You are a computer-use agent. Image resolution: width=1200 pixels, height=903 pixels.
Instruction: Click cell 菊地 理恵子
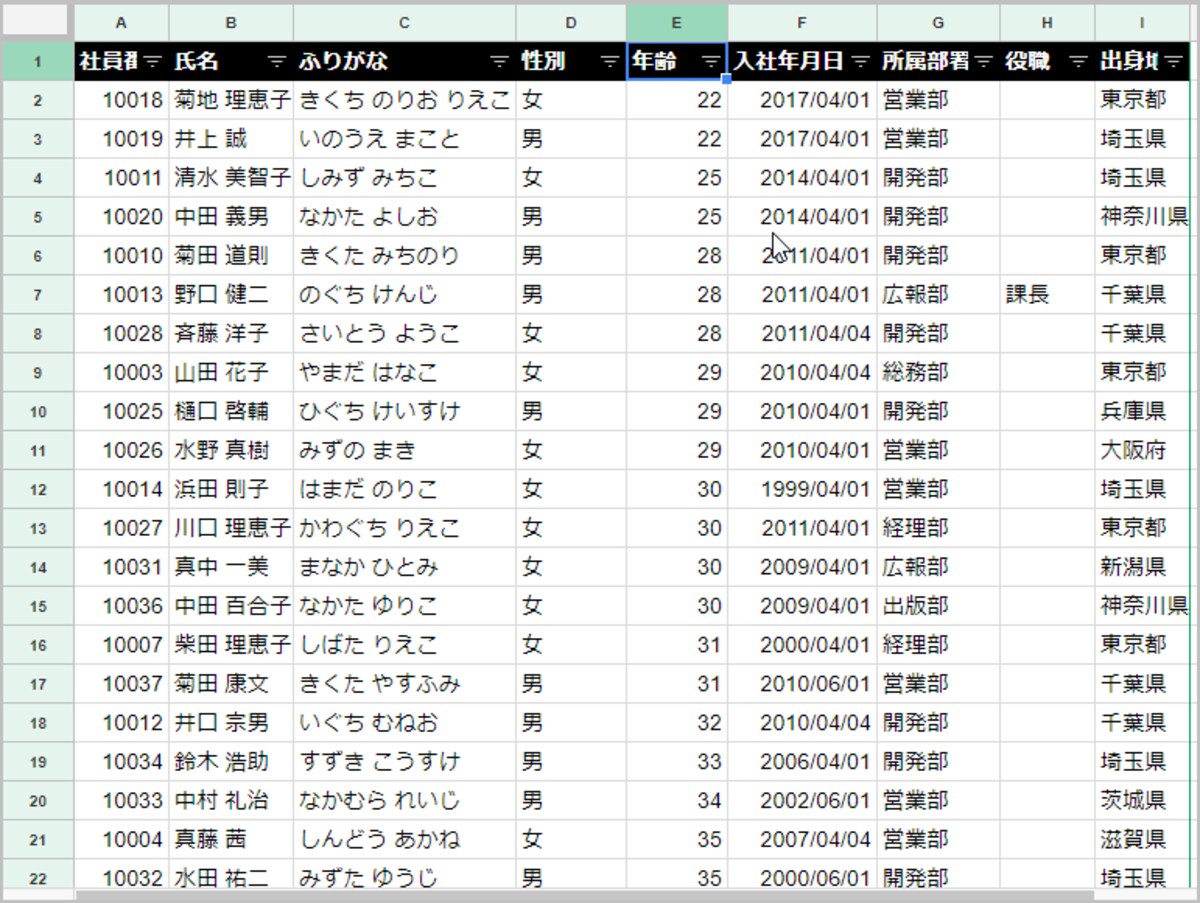[231, 100]
